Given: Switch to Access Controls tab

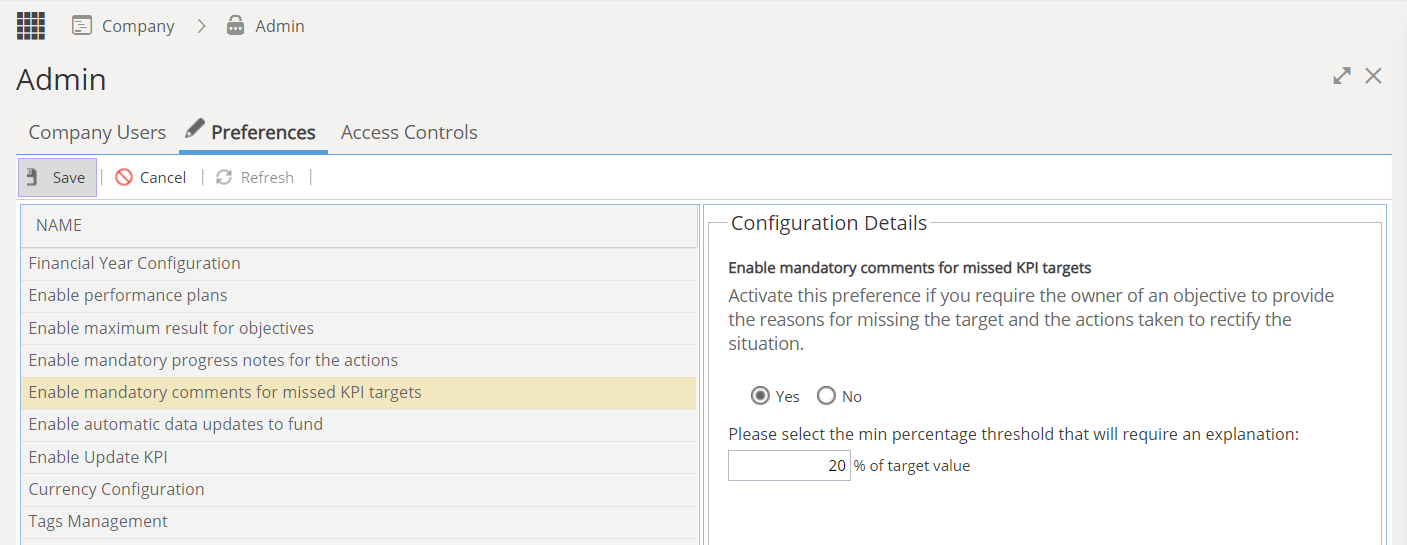Looking at the screenshot, I should 409,132.
